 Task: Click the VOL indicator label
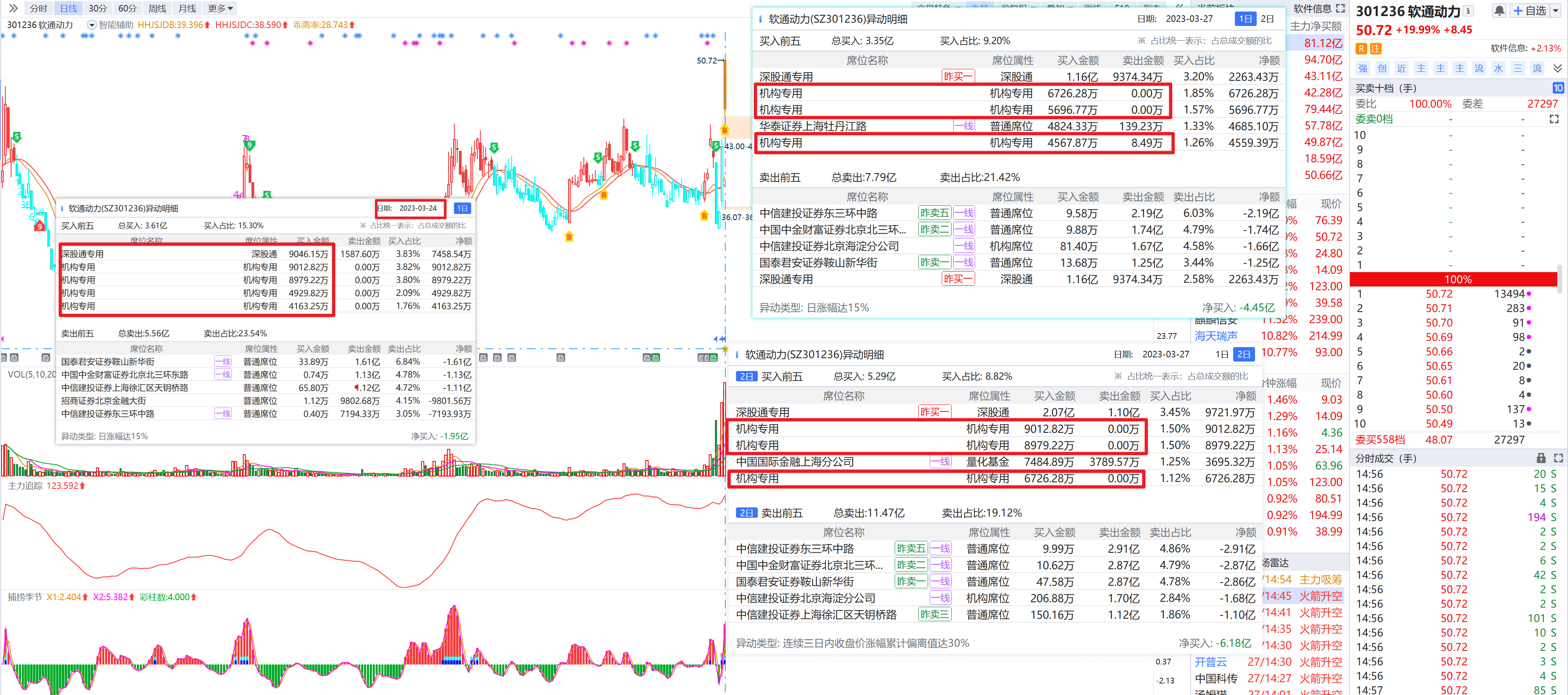pos(32,374)
